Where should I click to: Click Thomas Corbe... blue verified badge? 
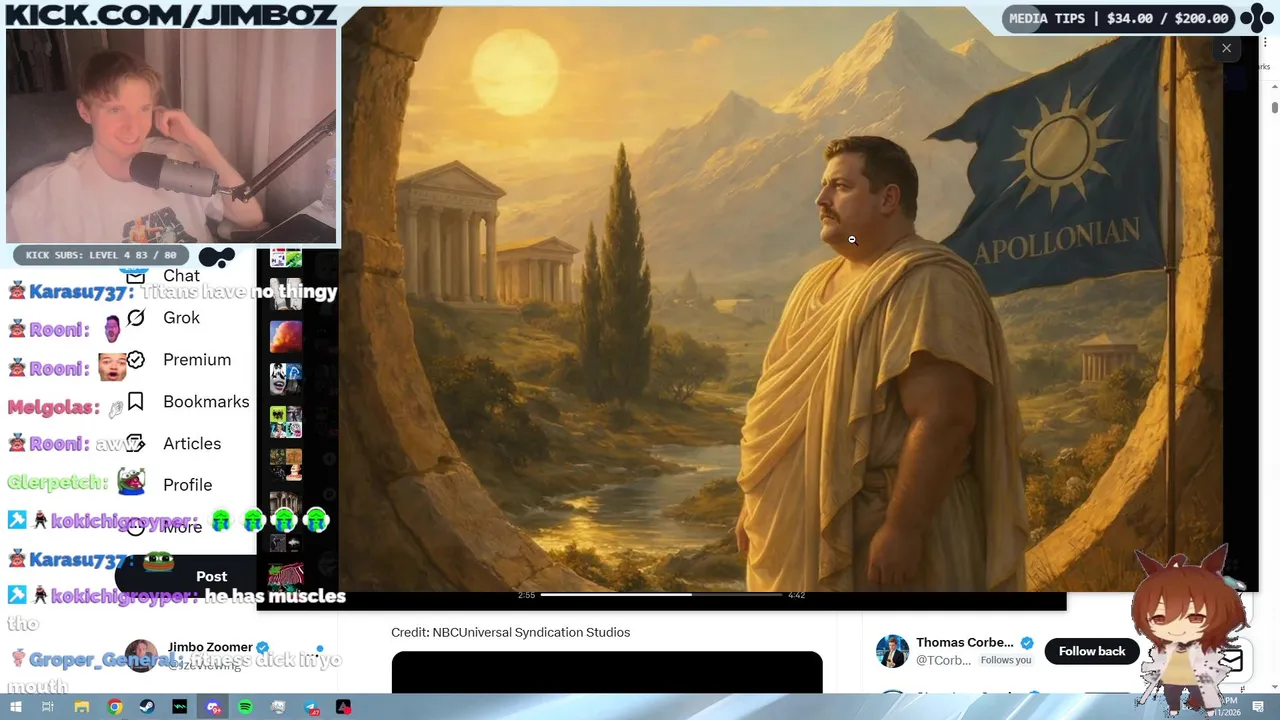1027,643
